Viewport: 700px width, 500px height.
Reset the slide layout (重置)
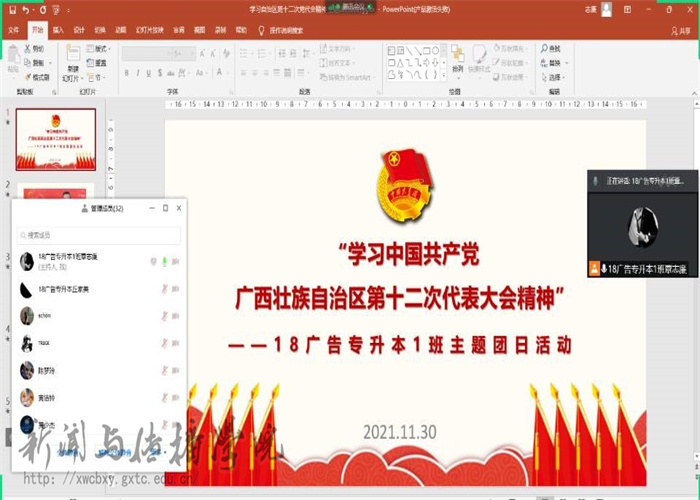(x=97, y=63)
